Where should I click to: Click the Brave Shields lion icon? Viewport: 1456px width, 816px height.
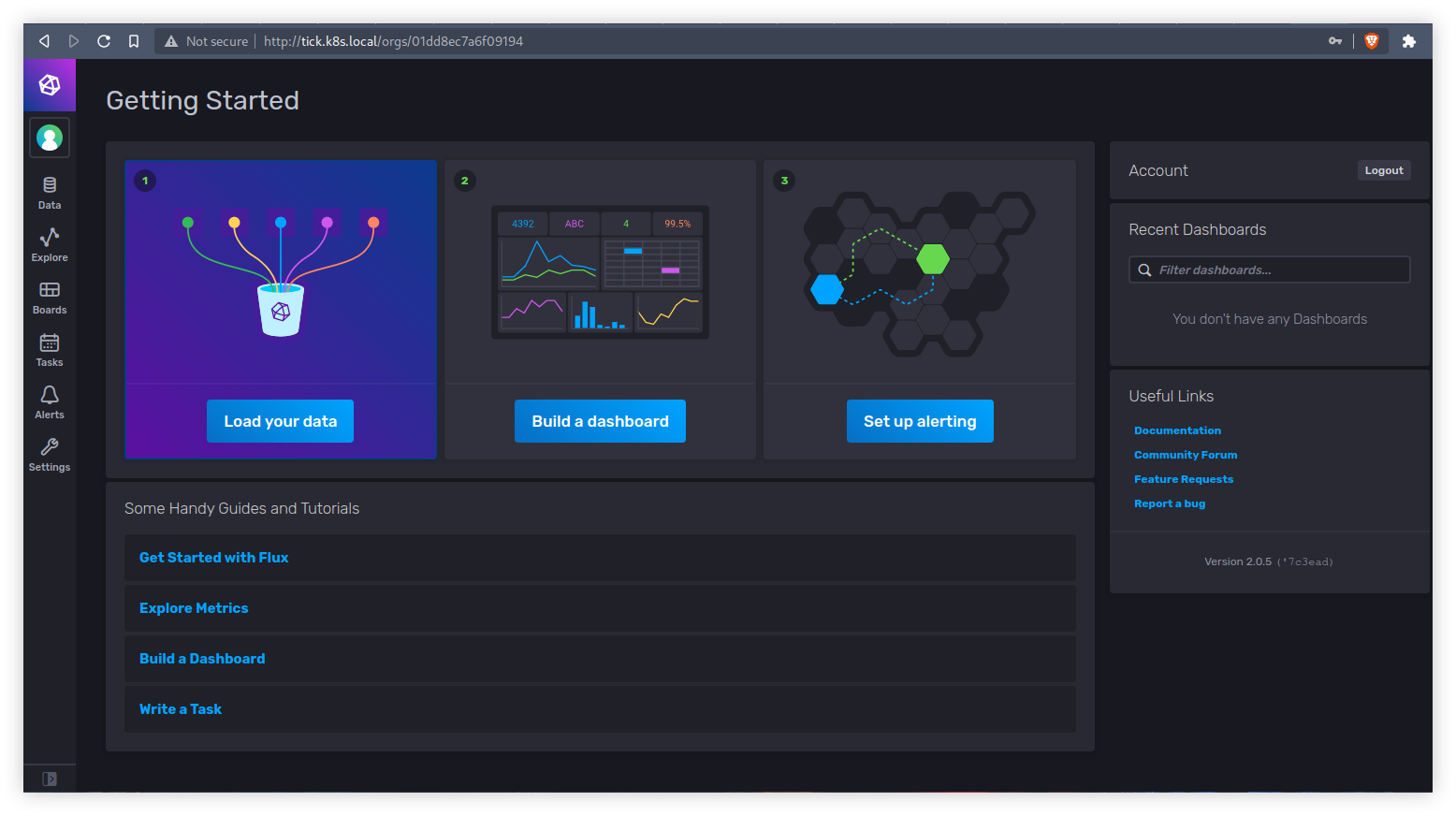pyautogui.click(x=1372, y=41)
